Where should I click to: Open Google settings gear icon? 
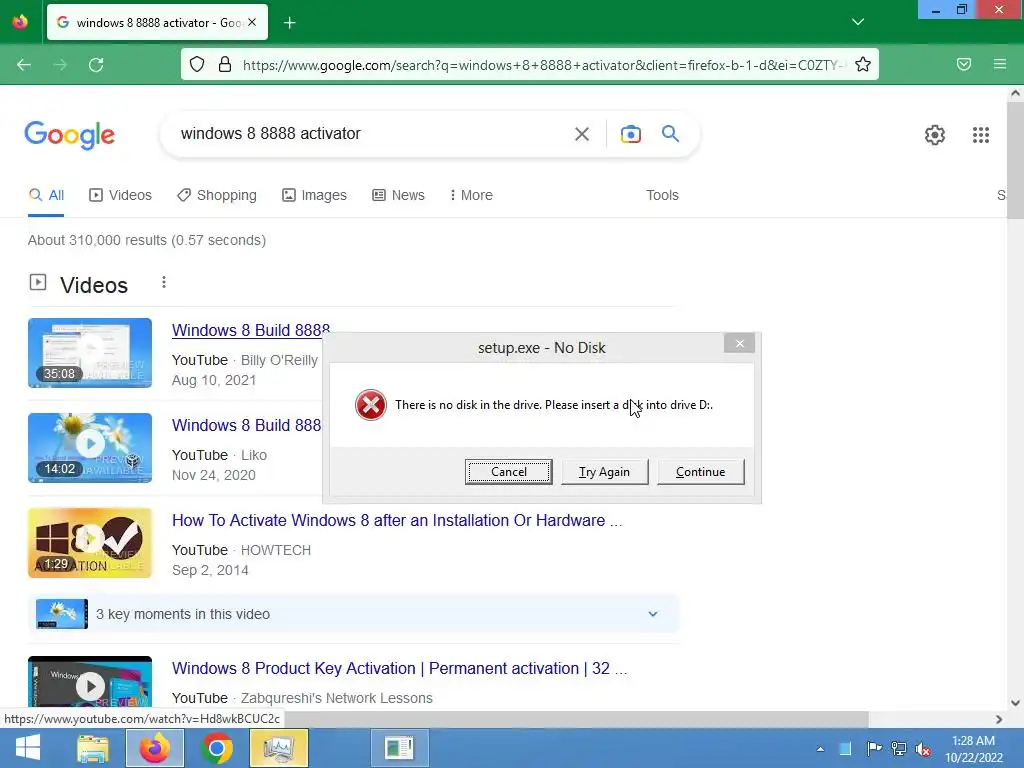[935, 135]
